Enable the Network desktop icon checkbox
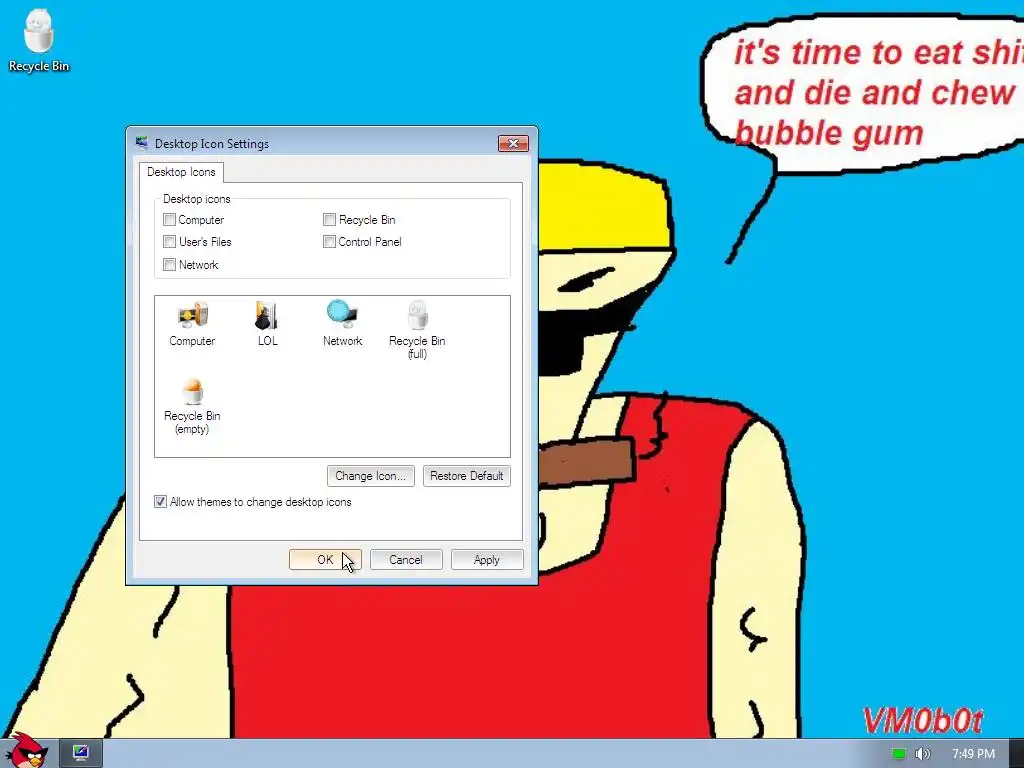 tap(169, 264)
